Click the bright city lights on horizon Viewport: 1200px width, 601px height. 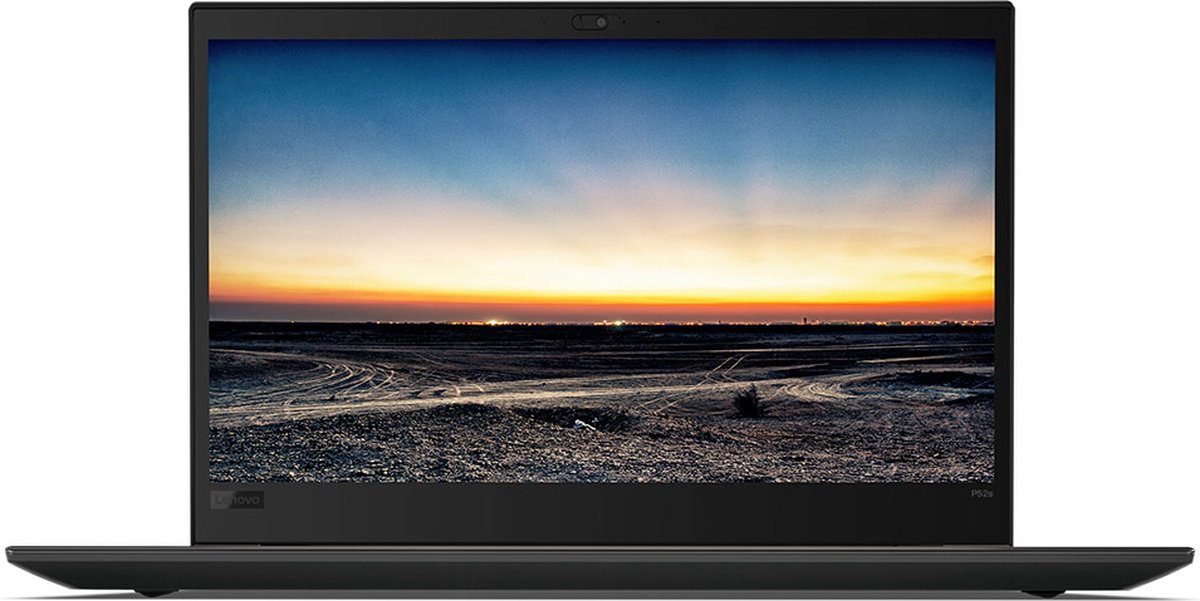tap(497, 322)
